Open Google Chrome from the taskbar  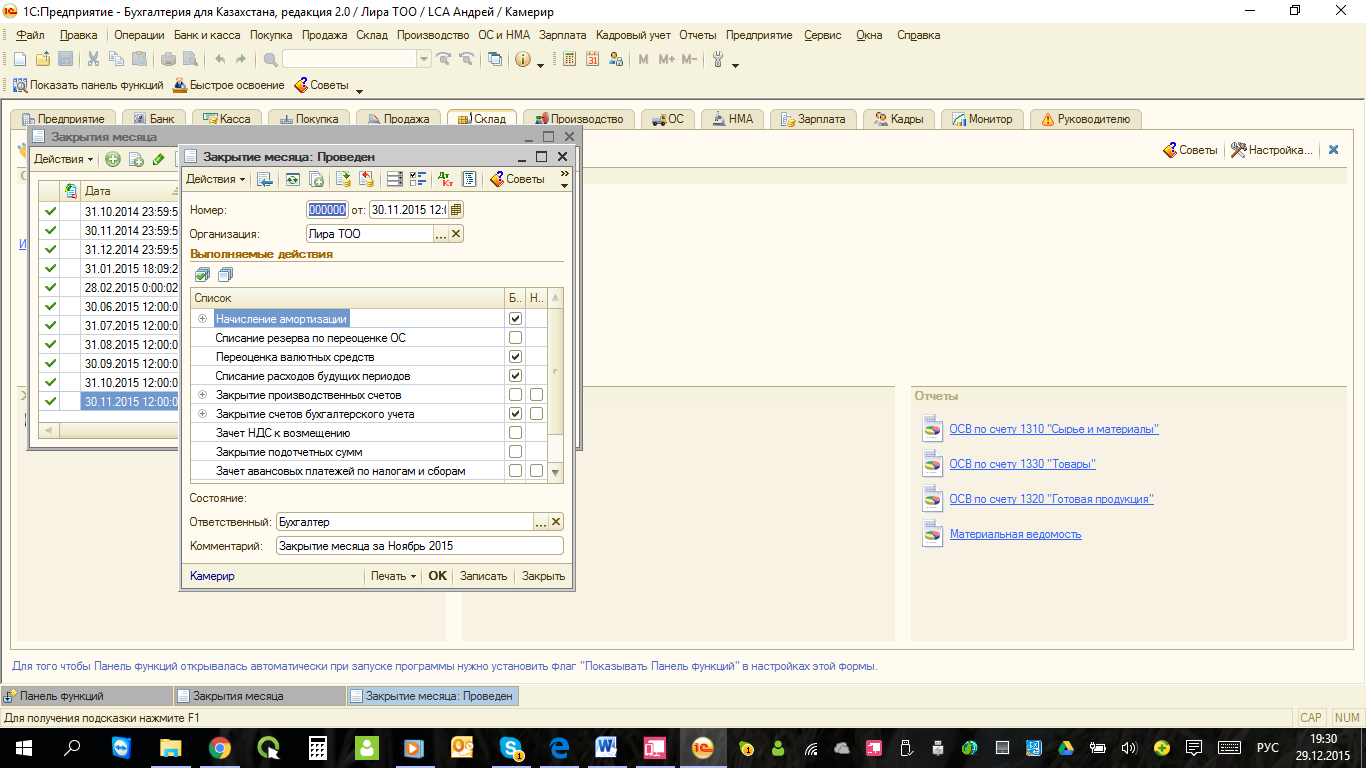click(x=220, y=747)
